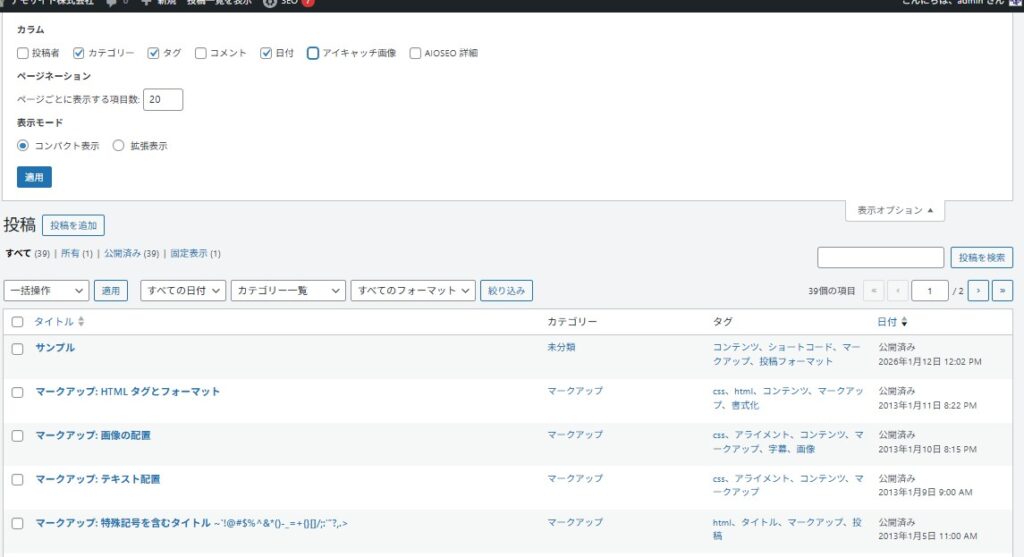Open the 一括操作 bulk actions dropdown
This screenshot has width=1024, height=557.
(47, 291)
